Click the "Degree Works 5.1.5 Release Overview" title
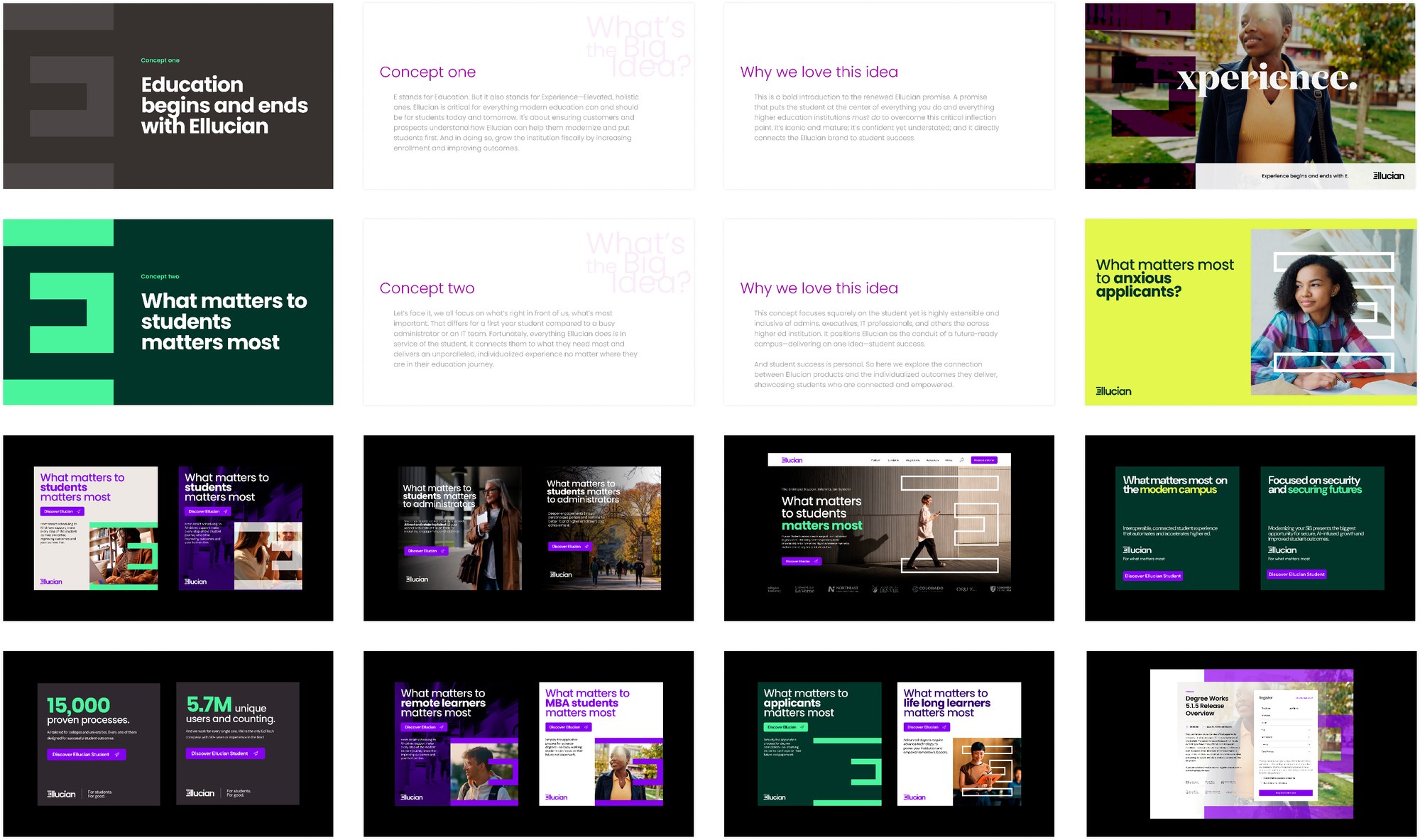Screen dimensions: 1420x840 pyautogui.click(x=1206, y=706)
